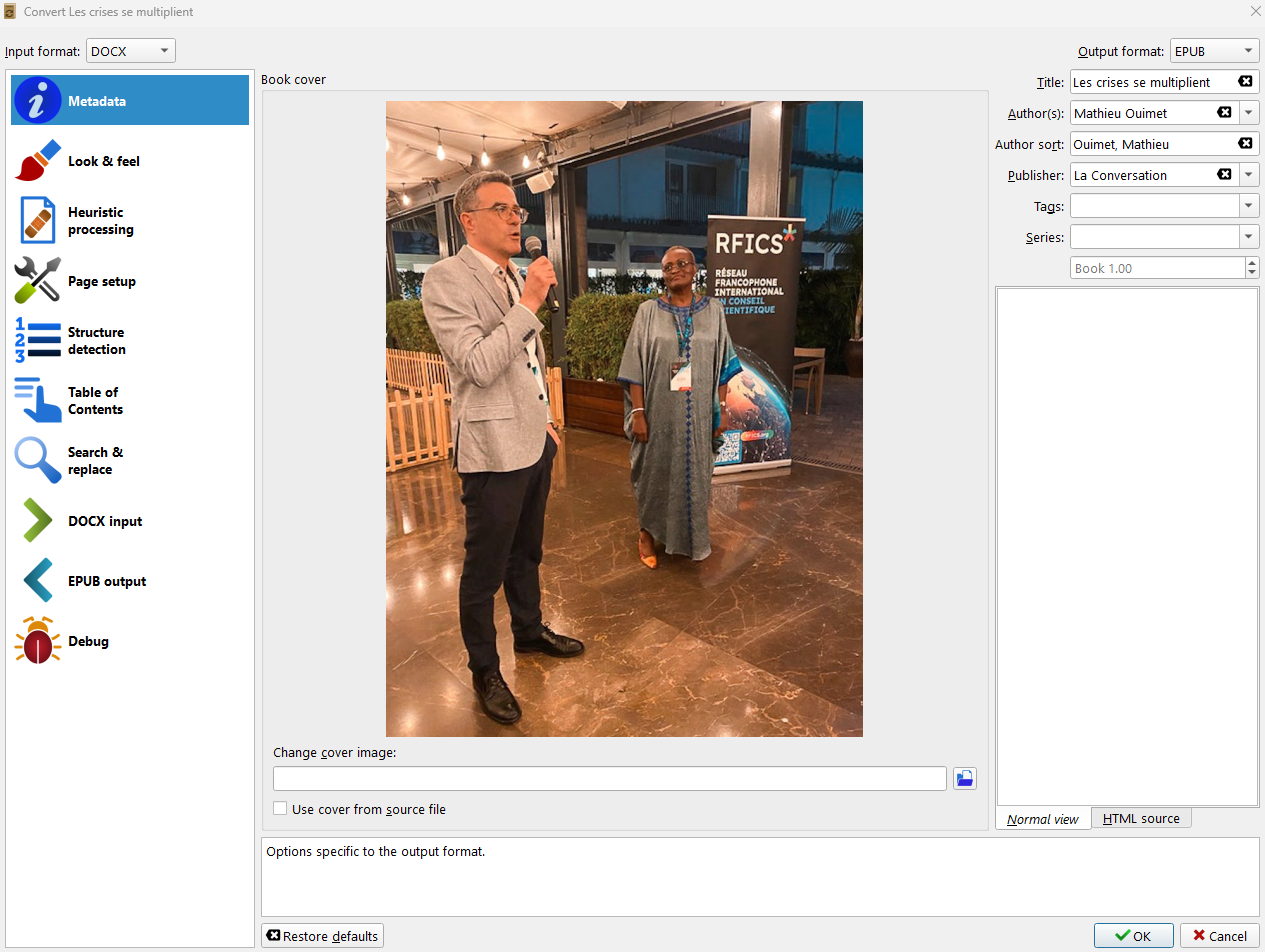Screen dimensions: 1265x952
Task: Click the Restore defaults button
Action: click(322, 935)
